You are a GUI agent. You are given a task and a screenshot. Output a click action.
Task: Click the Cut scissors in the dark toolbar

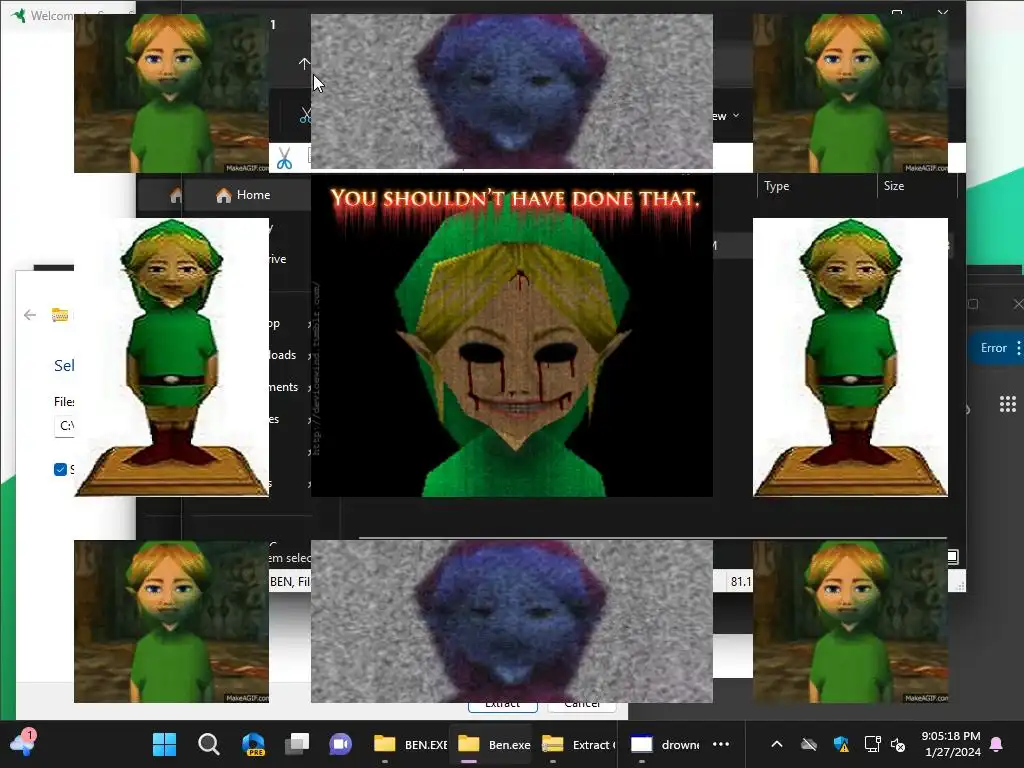pos(306,115)
